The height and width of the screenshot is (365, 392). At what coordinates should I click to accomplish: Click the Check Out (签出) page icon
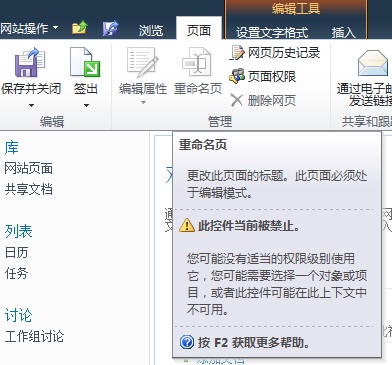point(85,62)
